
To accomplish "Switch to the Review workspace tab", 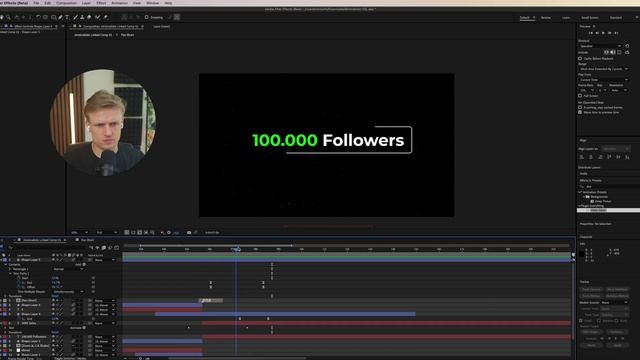I will pyautogui.click(x=546, y=18).
